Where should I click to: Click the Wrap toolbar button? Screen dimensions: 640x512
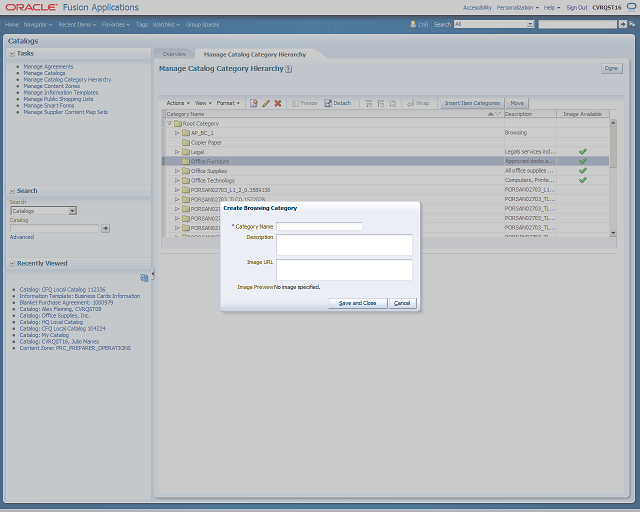pyautogui.click(x=418, y=103)
